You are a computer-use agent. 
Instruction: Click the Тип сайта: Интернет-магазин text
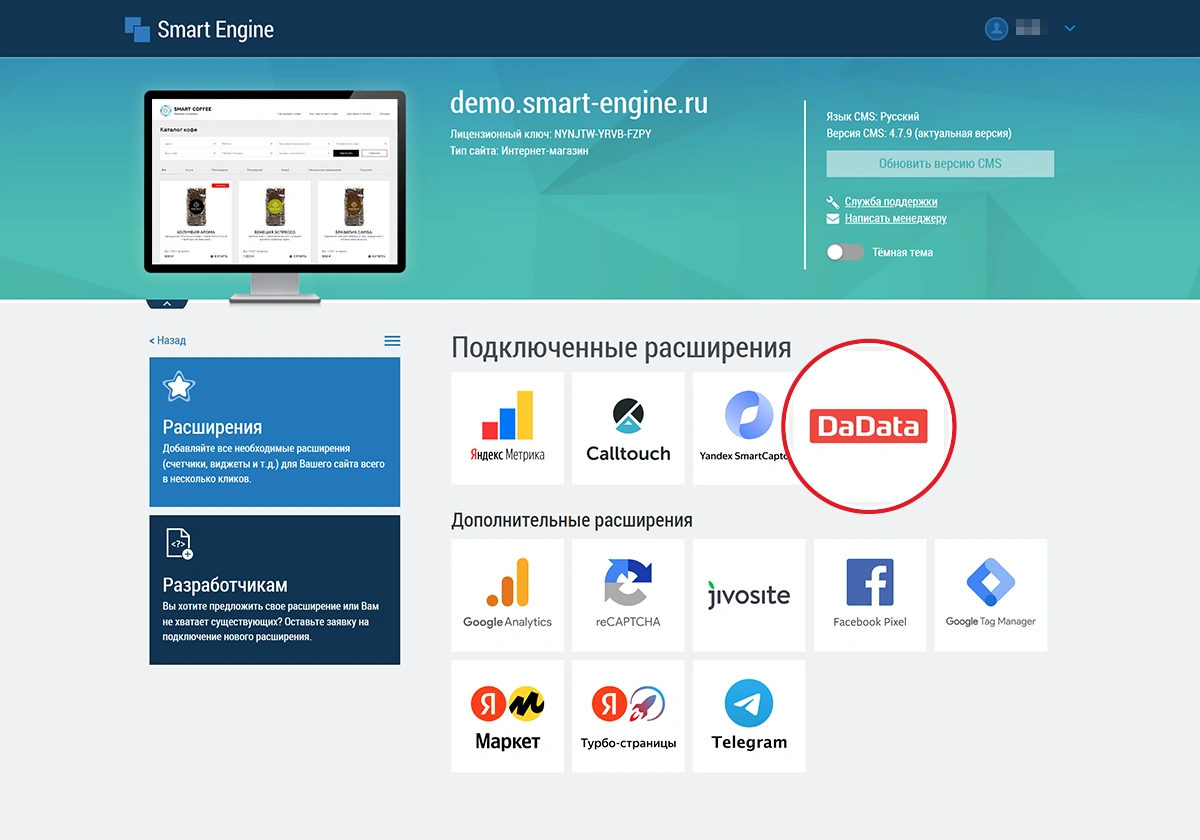point(520,151)
